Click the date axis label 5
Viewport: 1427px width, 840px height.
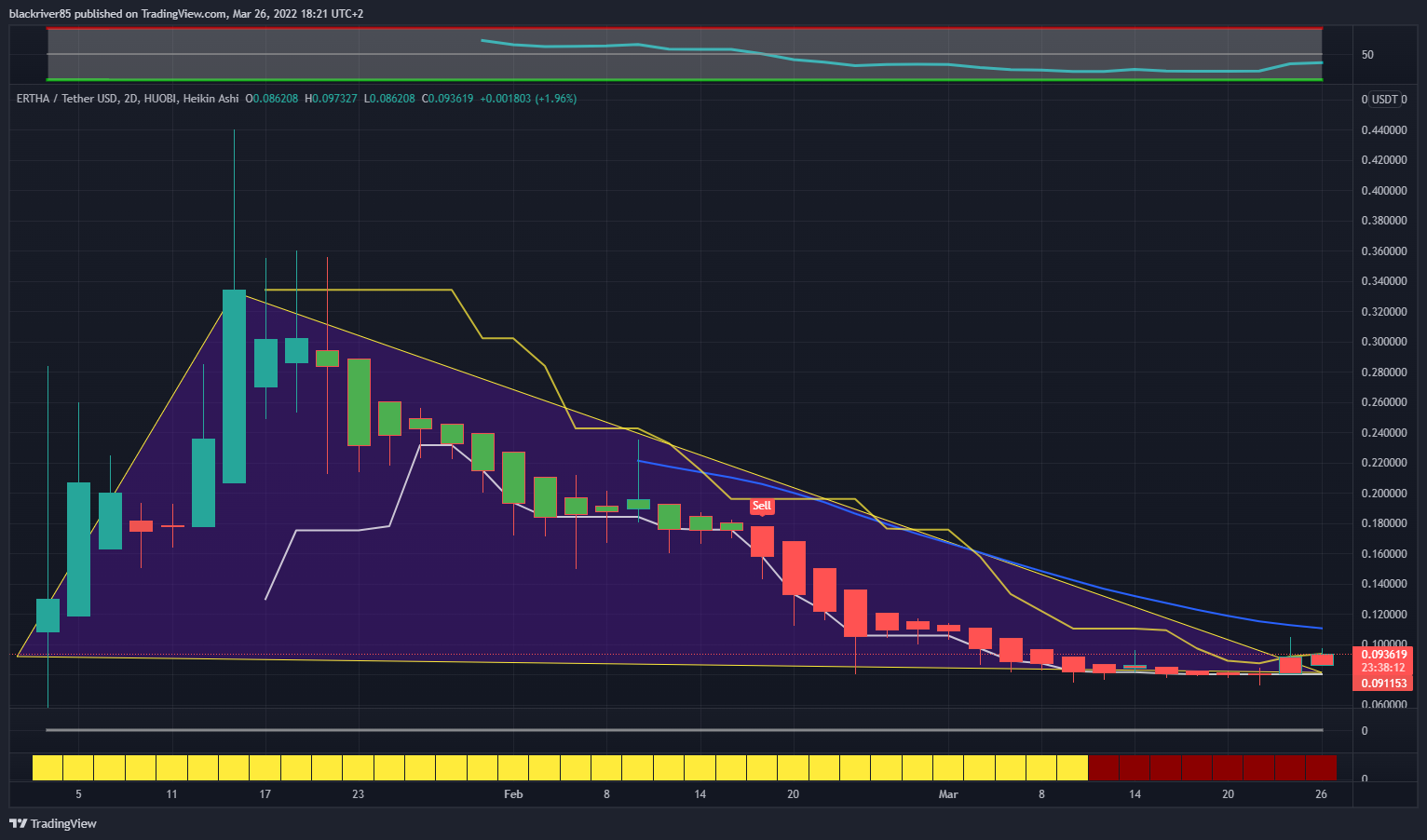78,794
